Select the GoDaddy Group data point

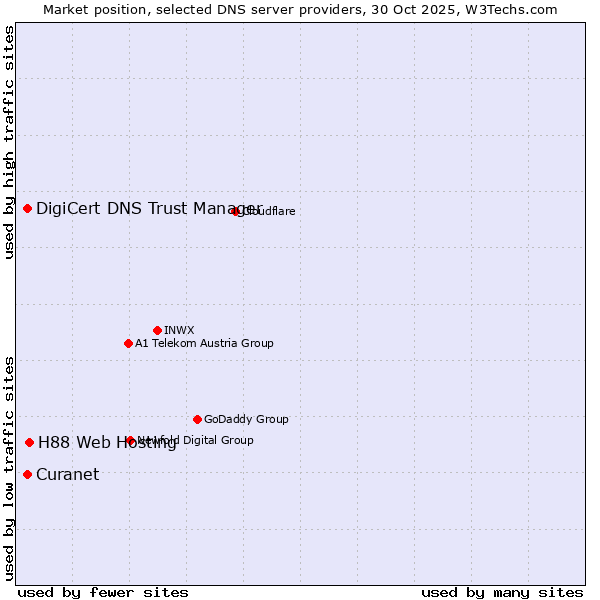tap(197, 419)
